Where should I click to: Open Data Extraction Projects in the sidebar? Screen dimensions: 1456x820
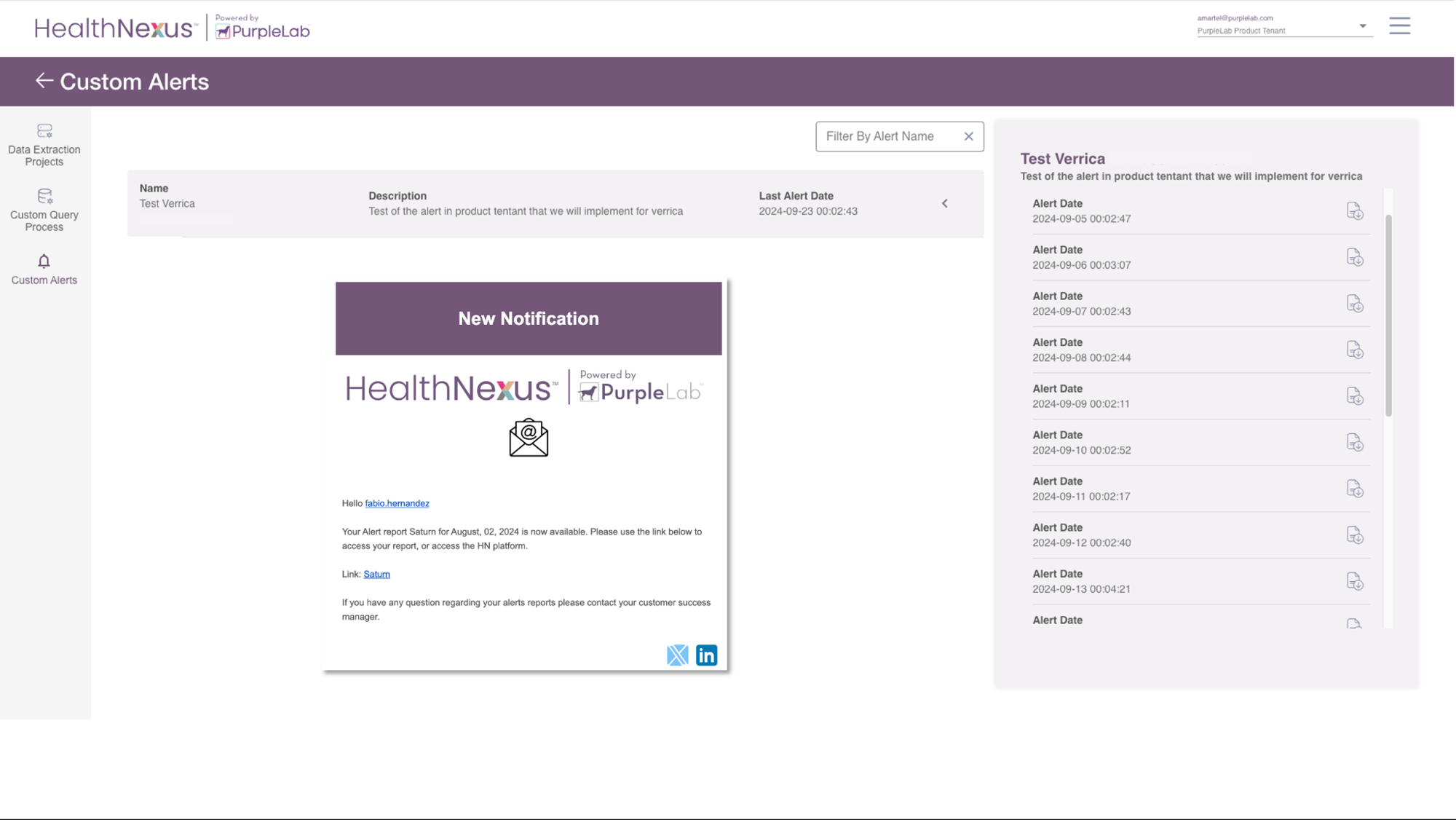coord(44,145)
